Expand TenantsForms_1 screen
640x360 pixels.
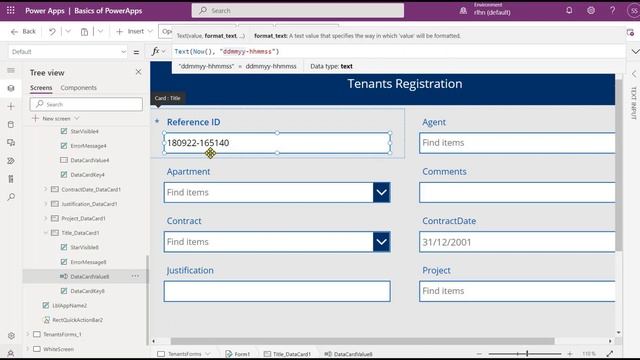click(28, 334)
